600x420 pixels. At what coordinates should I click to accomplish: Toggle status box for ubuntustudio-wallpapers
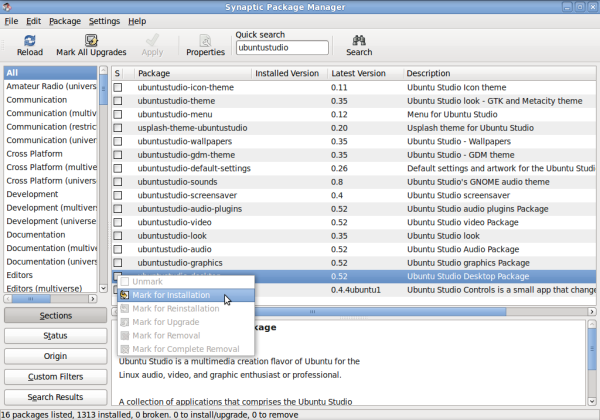pos(118,141)
